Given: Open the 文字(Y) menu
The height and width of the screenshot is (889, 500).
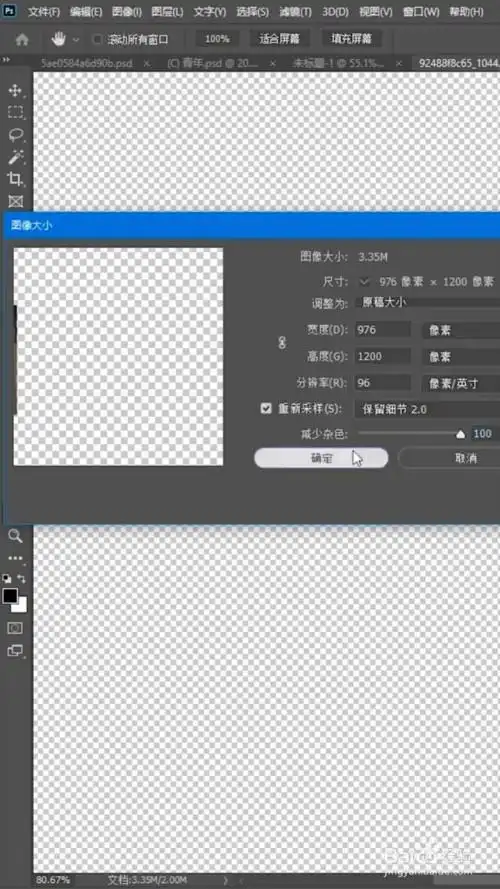Looking at the screenshot, I should point(209,11).
